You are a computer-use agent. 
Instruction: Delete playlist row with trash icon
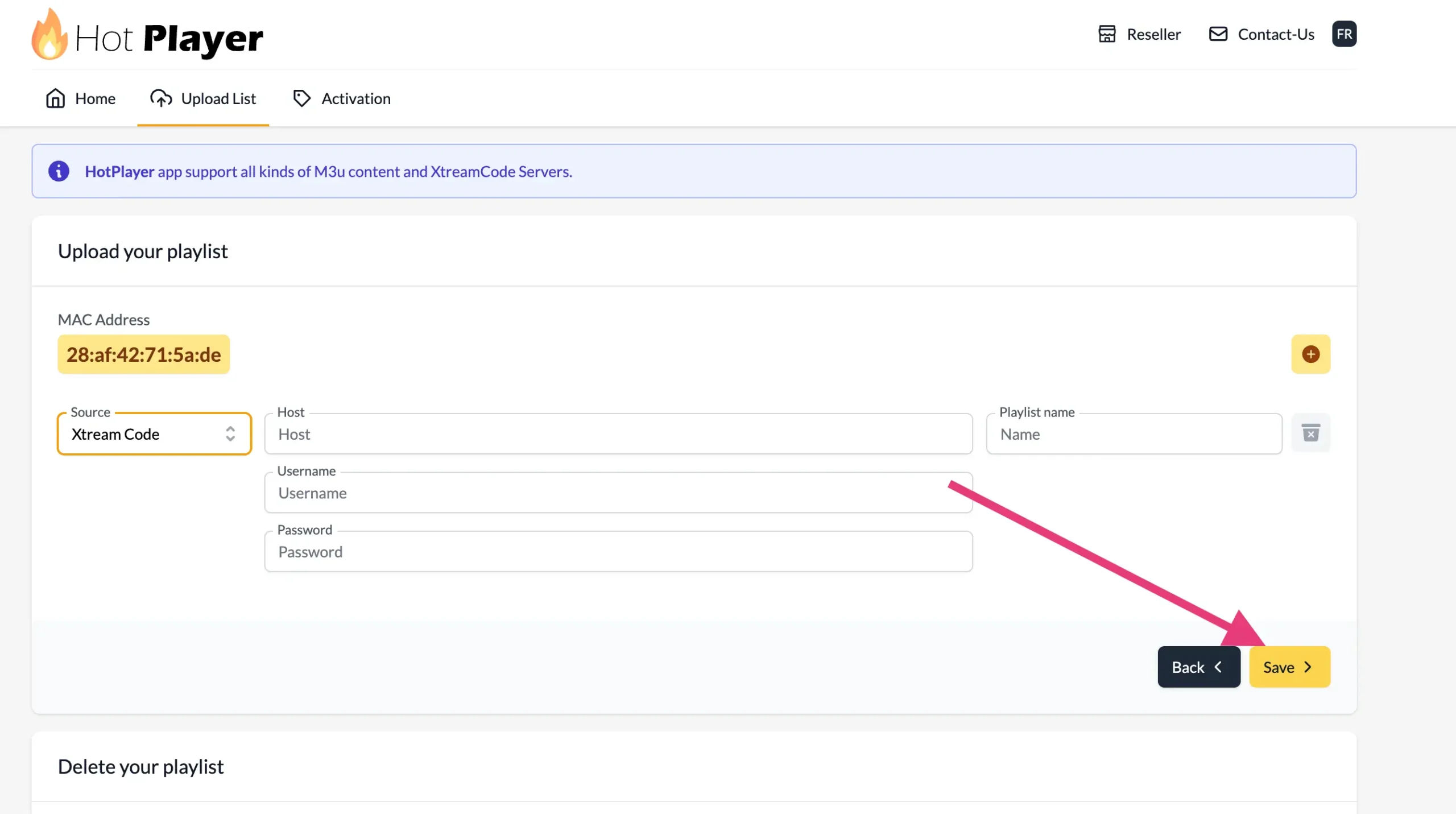pyautogui.click(x=1310, y=433)
